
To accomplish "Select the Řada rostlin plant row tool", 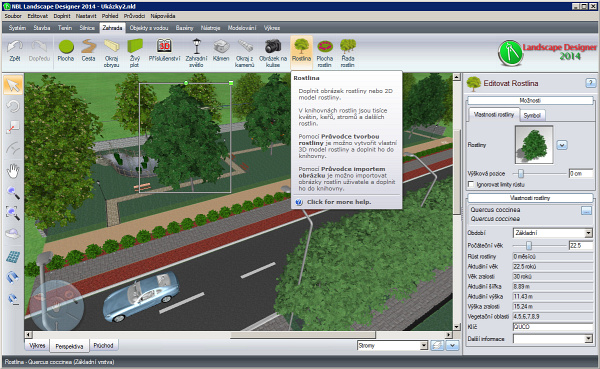I will click(x=348, y=53).
